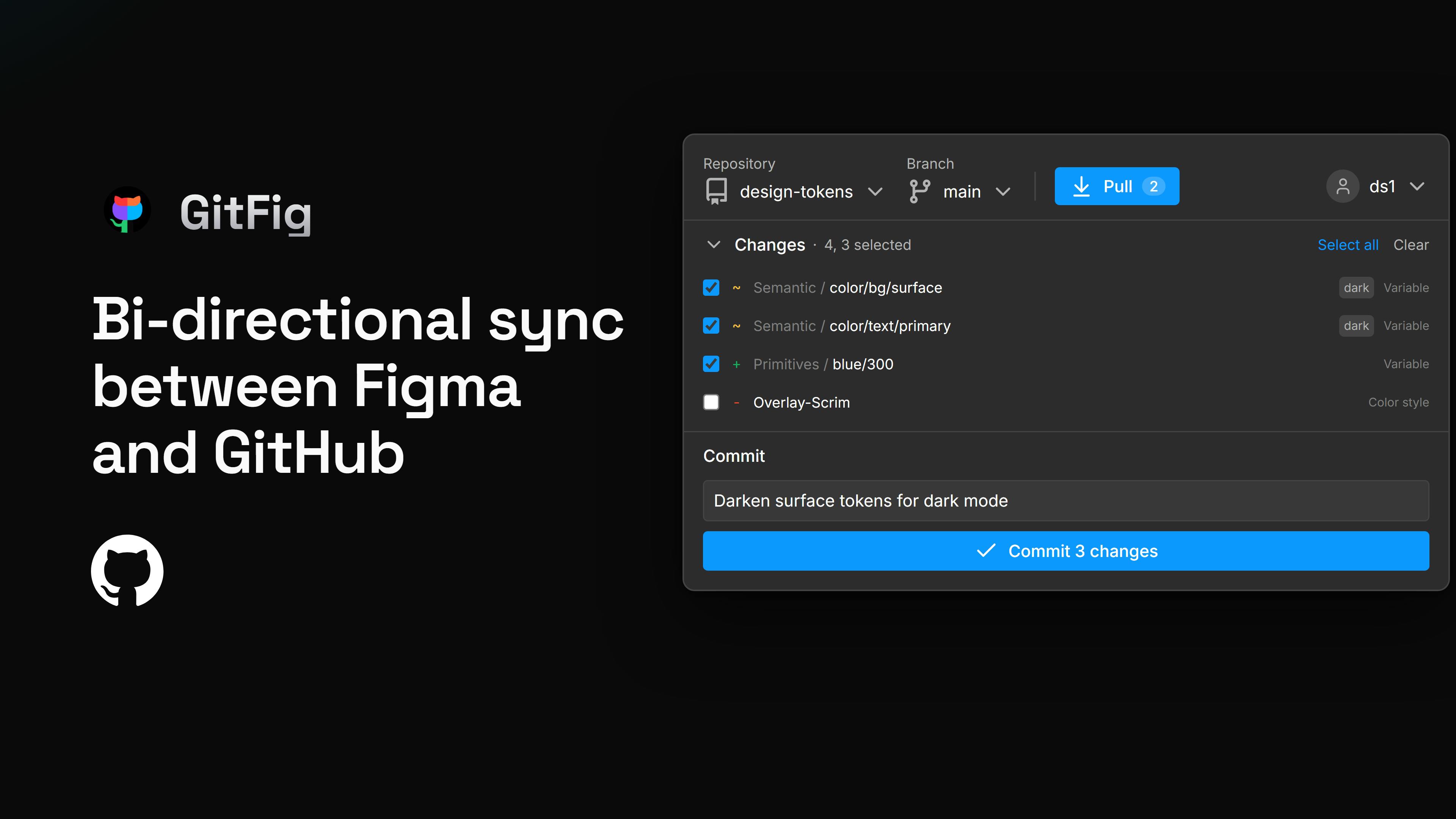
Task: Click the GitHub octocat logo
Action: pyautogui.click(x=127, y=570)
